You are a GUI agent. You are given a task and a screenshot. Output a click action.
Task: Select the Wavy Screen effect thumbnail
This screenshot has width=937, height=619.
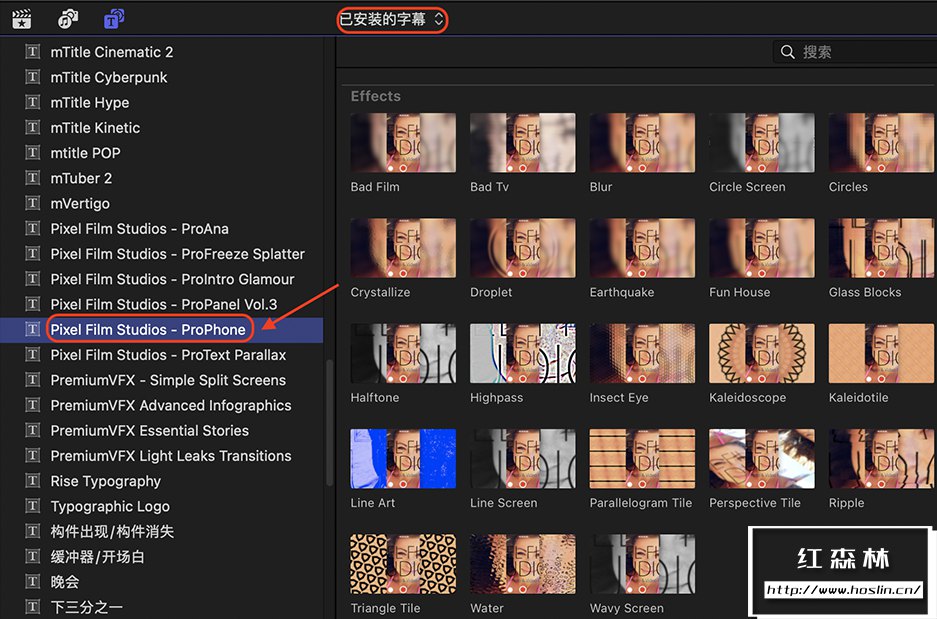[x=642, y=563]
